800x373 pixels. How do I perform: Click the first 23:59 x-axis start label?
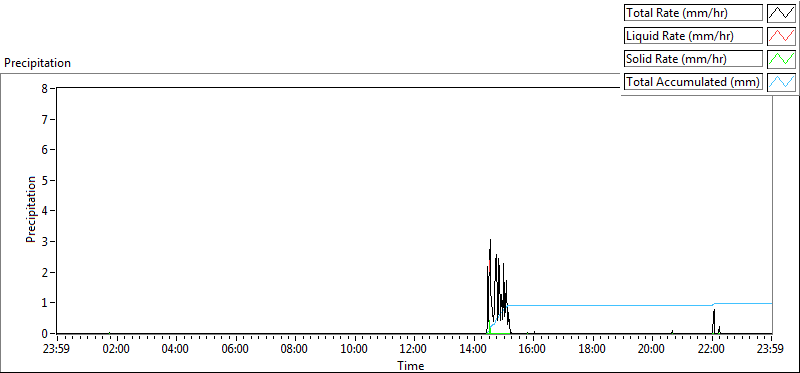pyautogui.click(x=57, y=350)
